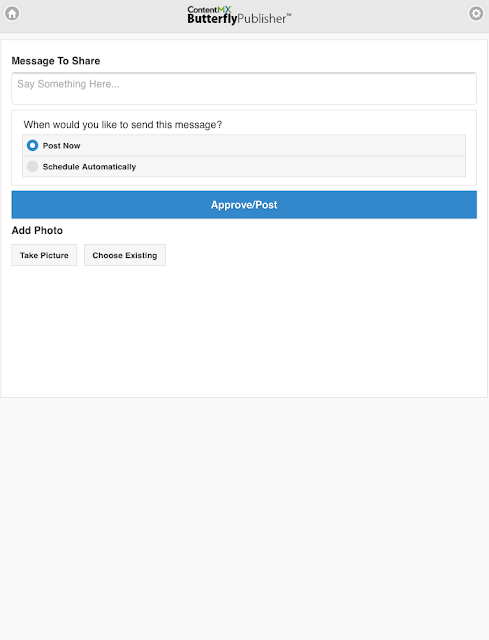Click blank space in the Schedule Automatically row
This screenshot has width=489, height=640.
click(x=298, y=167)
